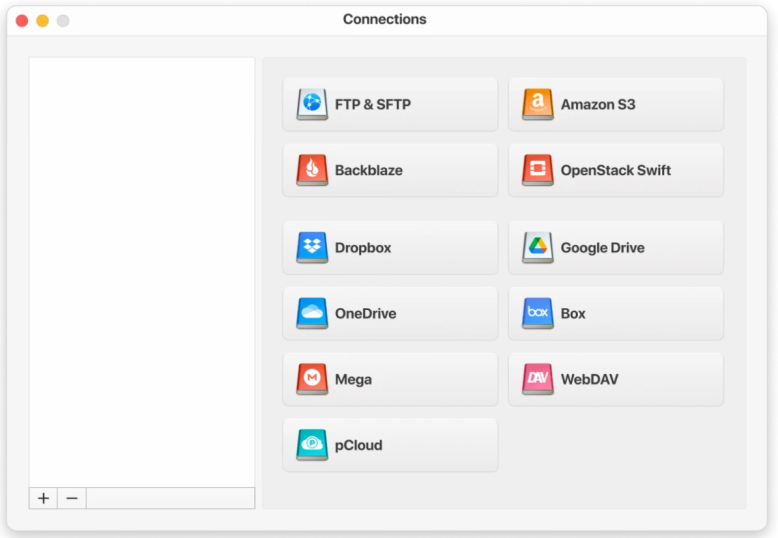Pick the Google Drive triangle icon
This screenshot has width=778, height=538.
538,247
